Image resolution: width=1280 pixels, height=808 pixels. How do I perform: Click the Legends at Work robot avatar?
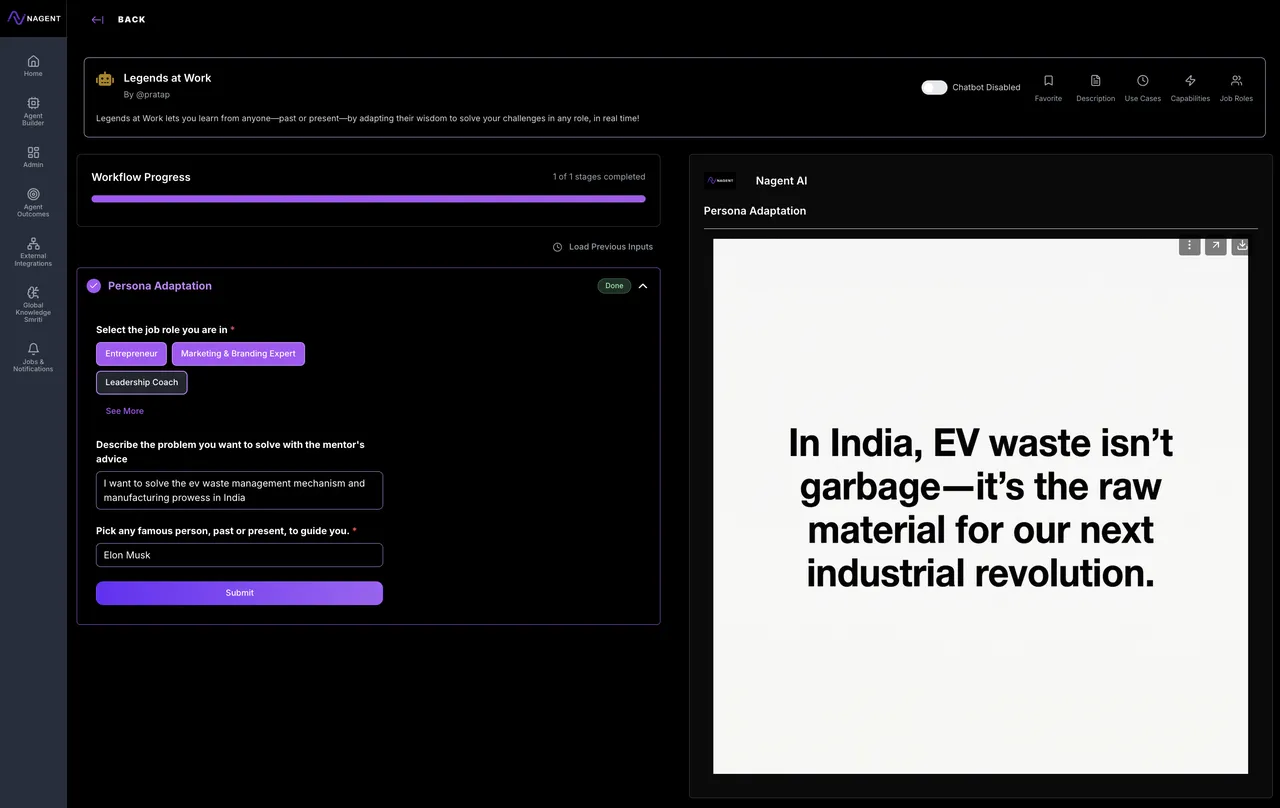pos(105,79)
